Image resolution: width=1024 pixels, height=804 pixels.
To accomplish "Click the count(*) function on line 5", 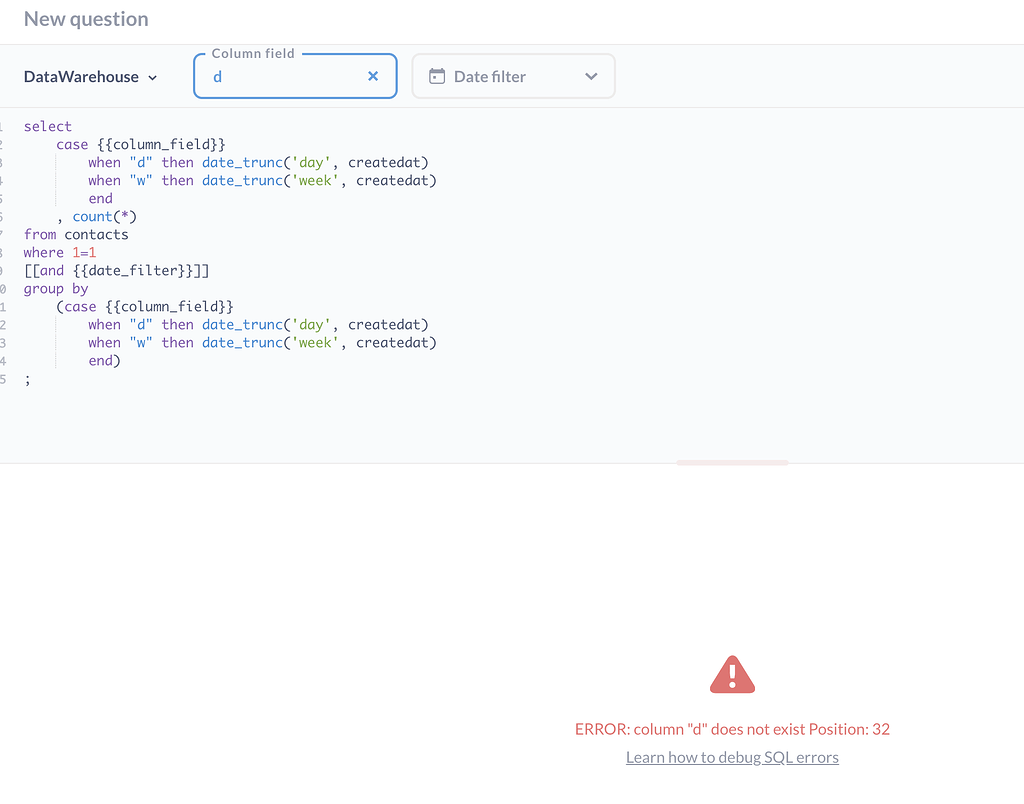I will 104,216.
